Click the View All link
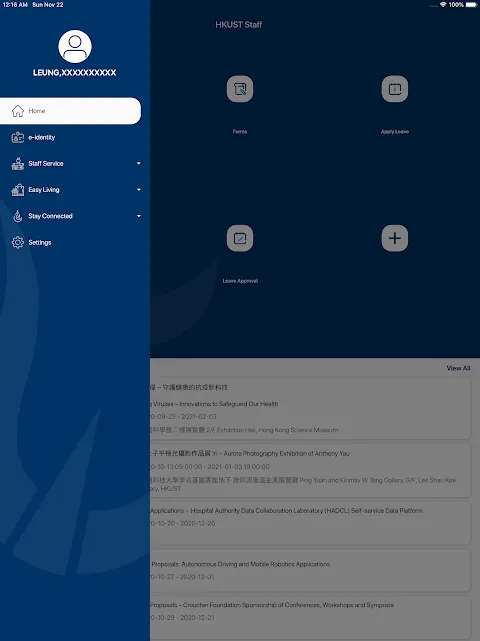Image resolution: width=480 pixels, height=641 pixels. [458, 368]
